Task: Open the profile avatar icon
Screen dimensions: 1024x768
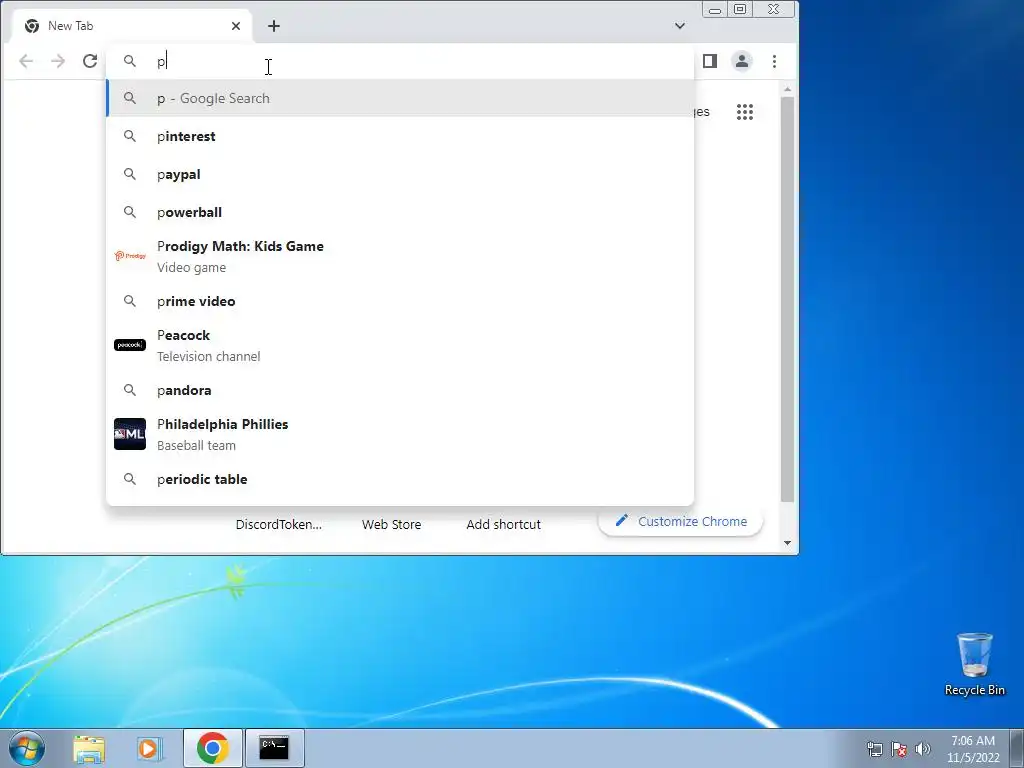Action: click(742, 61)
